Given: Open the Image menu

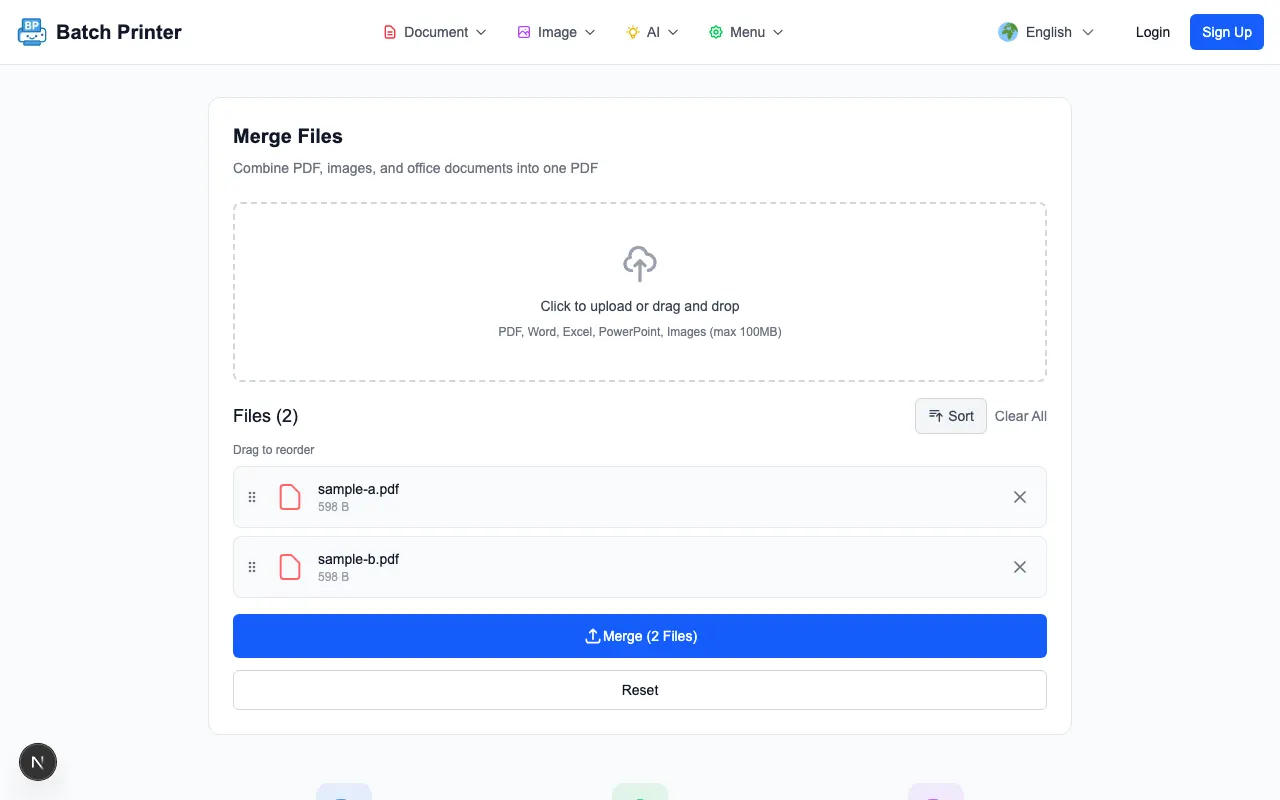Looking at the screenshot, I should 557,32.
